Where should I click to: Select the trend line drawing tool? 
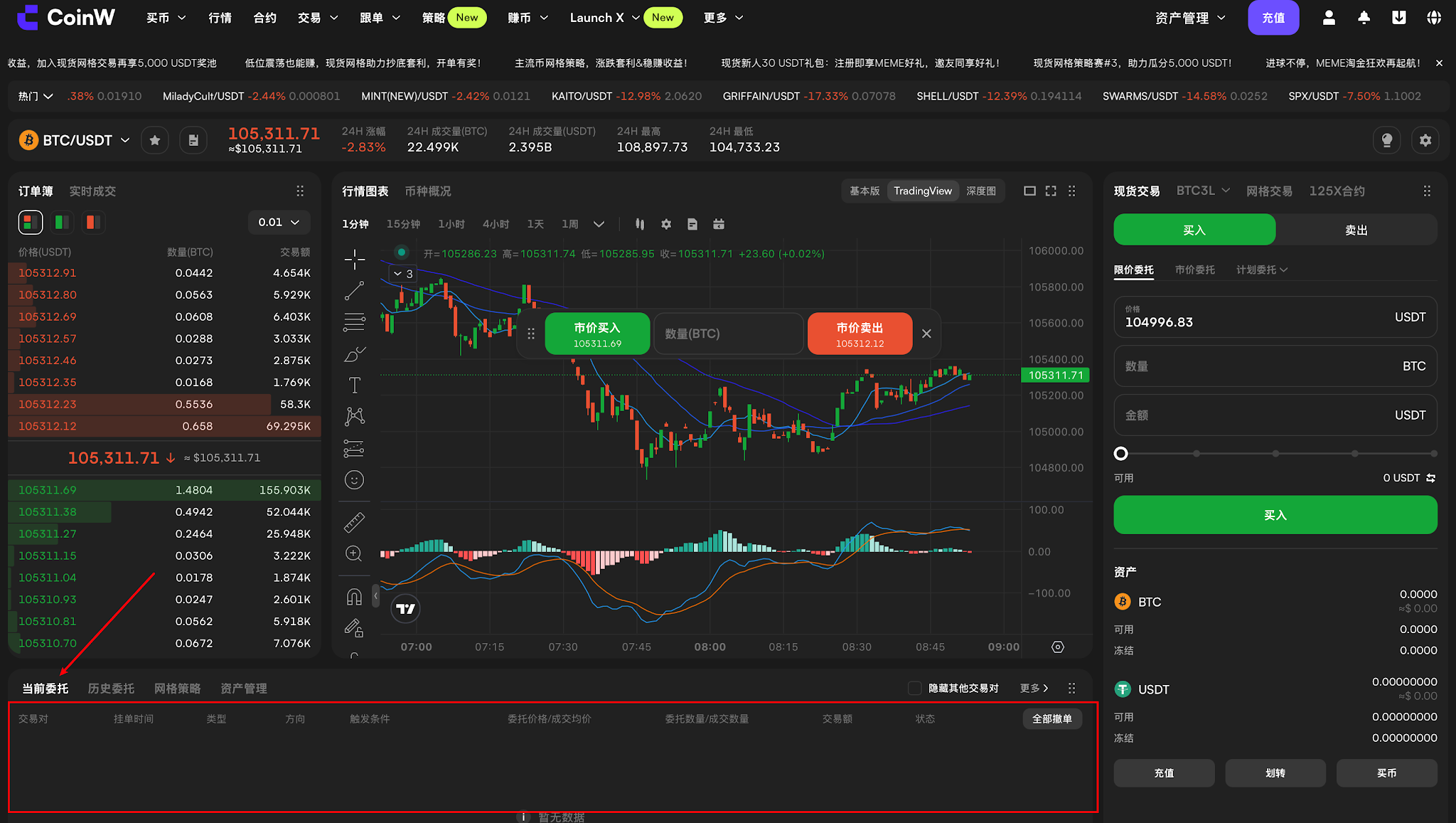[354, 291]
